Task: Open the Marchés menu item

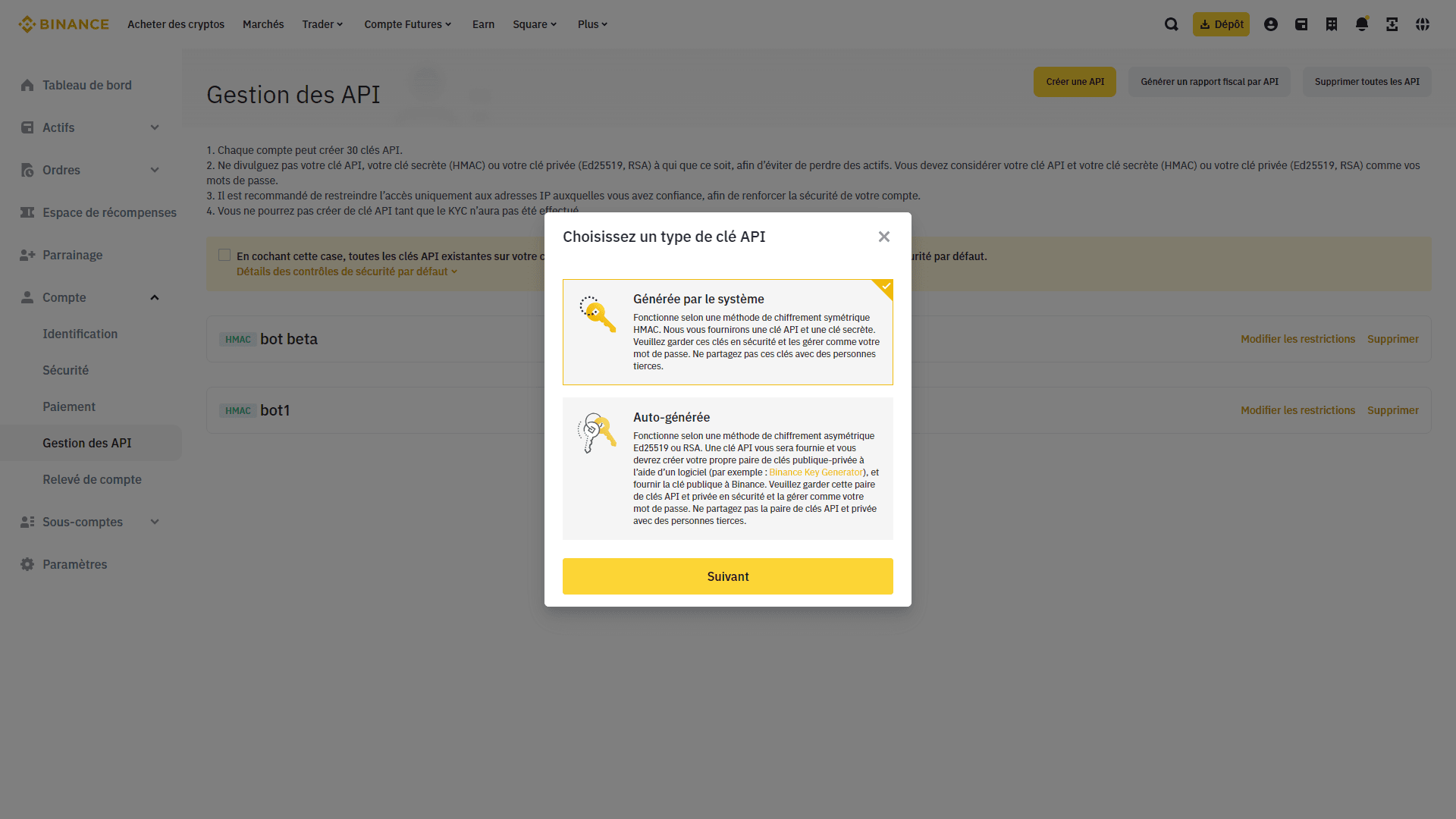Action: pyautogui.click(x=263, y=24)
